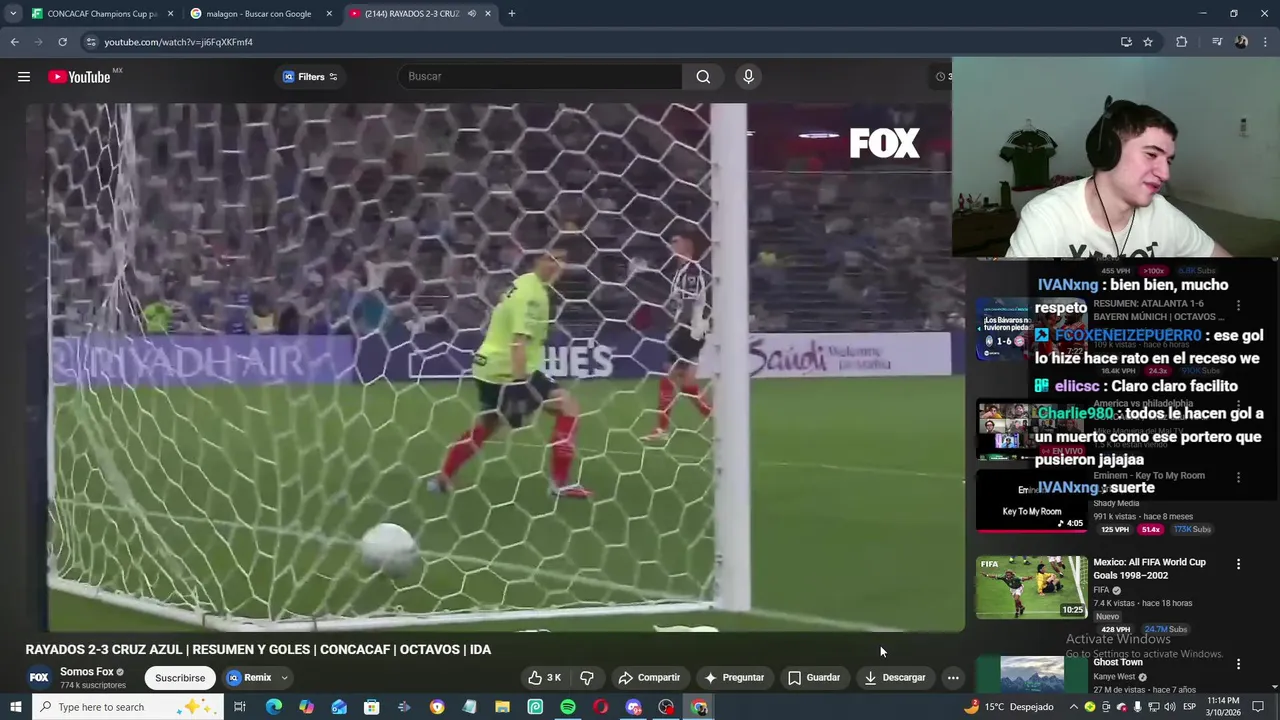Image resolution: width=1280 pixels, height=720 pixels.
Task: Install app icon in address bar
Action: click(1126, 42)
